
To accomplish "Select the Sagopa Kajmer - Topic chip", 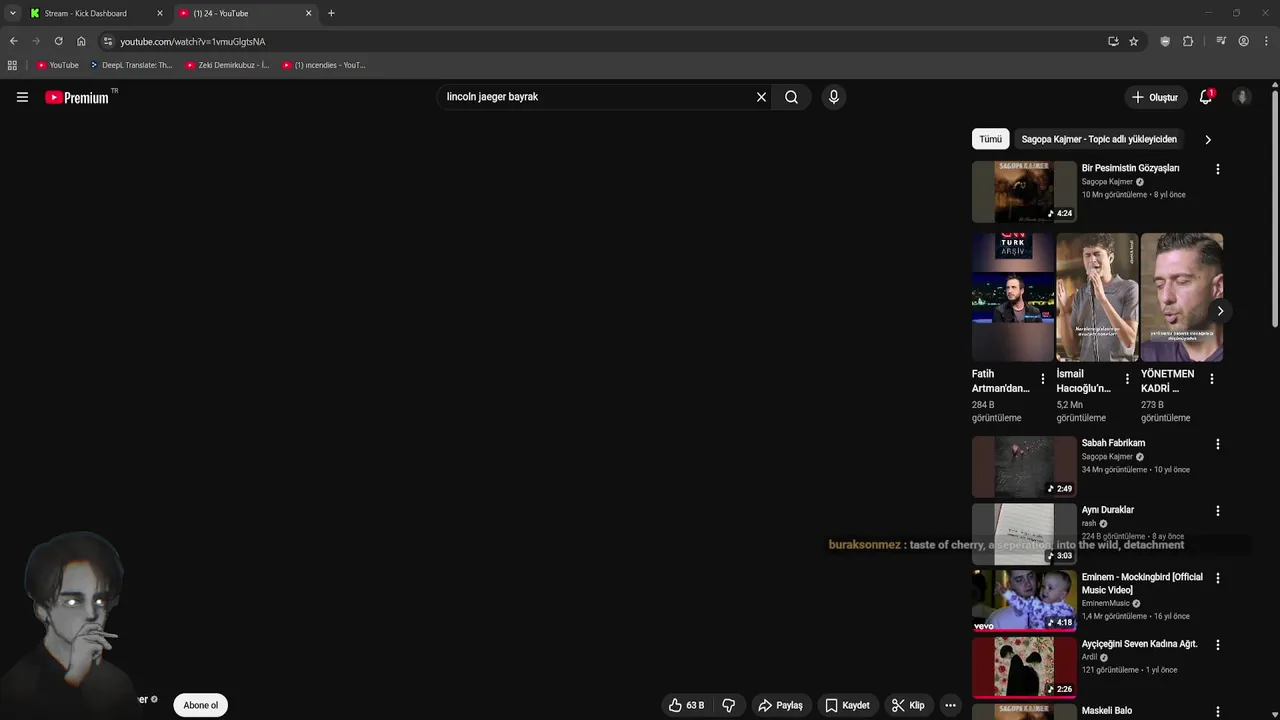I will point(1099,139).
